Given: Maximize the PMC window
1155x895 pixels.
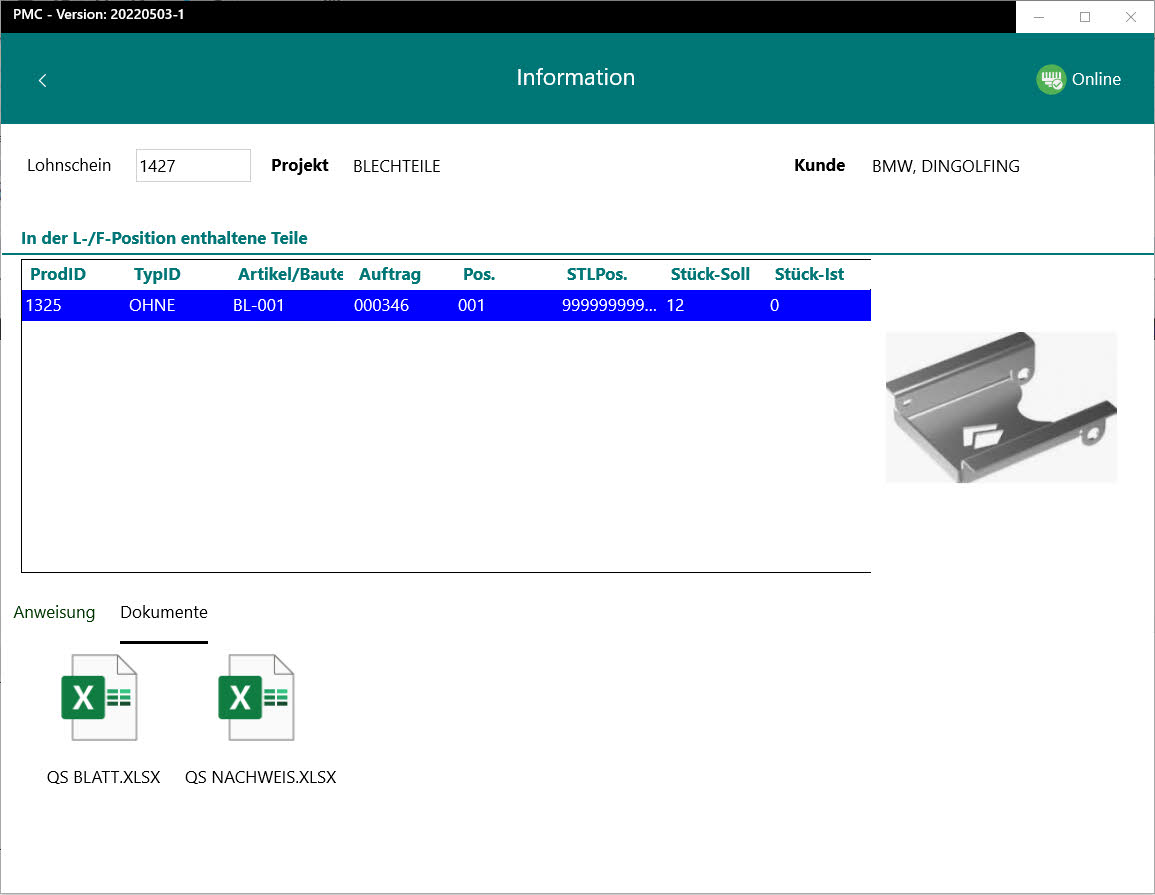Looking at the screenshot, I should coord(1084,17).
